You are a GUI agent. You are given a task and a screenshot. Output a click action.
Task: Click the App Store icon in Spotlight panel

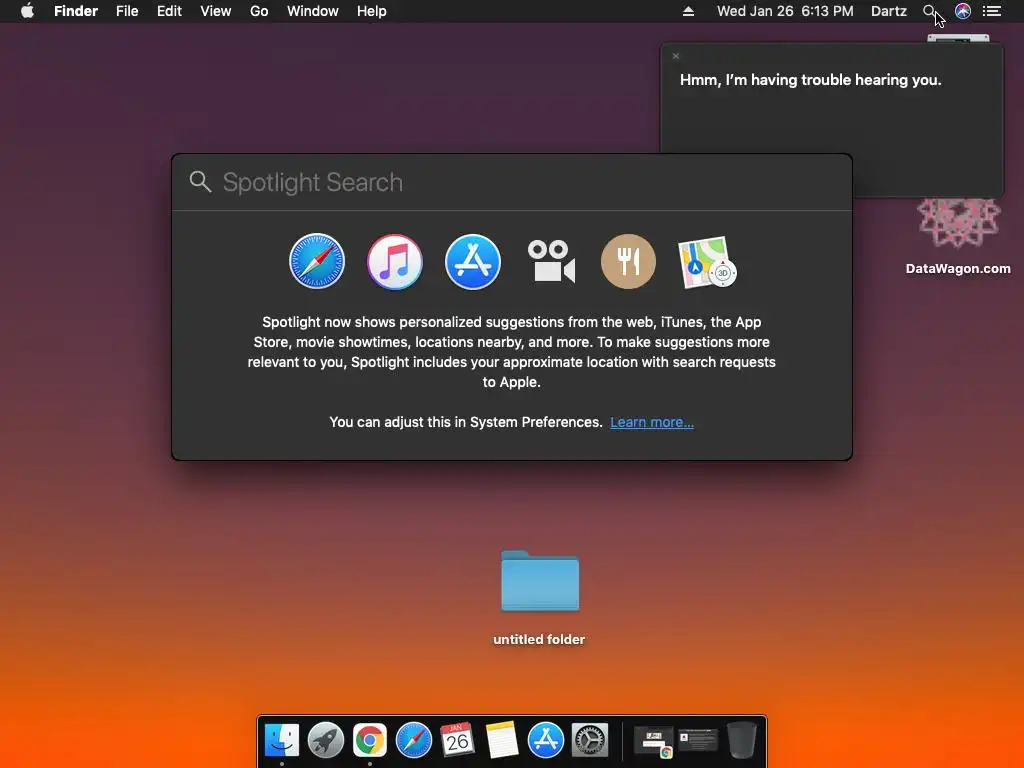(473, 261)
